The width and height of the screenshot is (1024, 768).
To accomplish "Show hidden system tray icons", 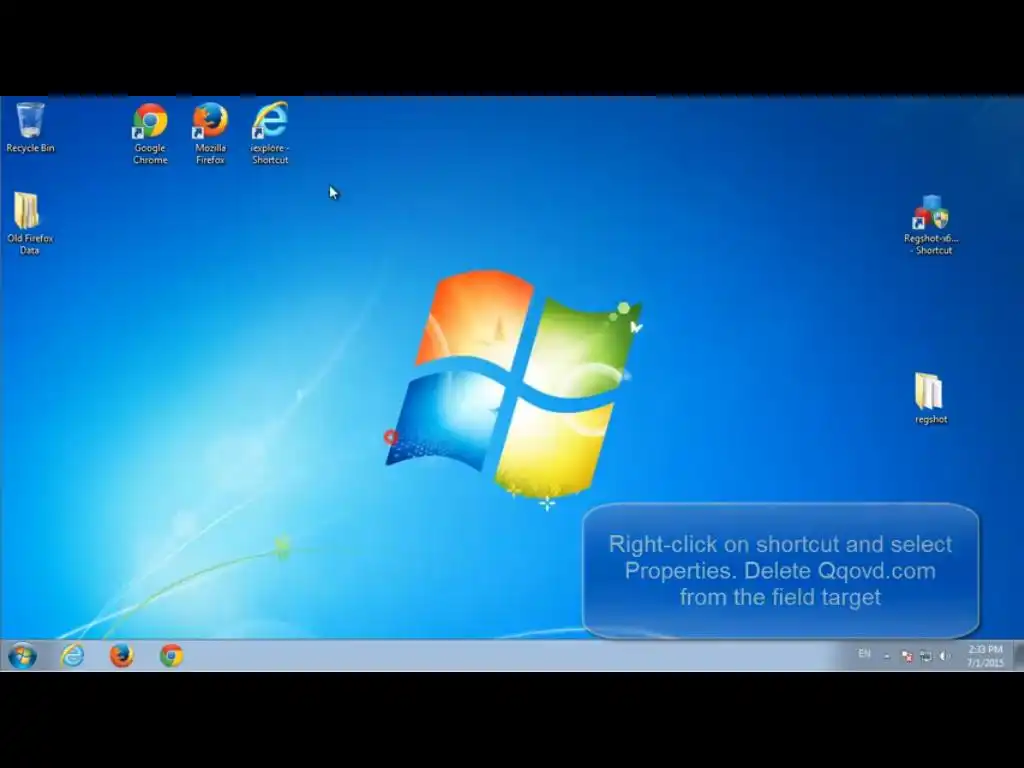I will [x=886, y=656].
